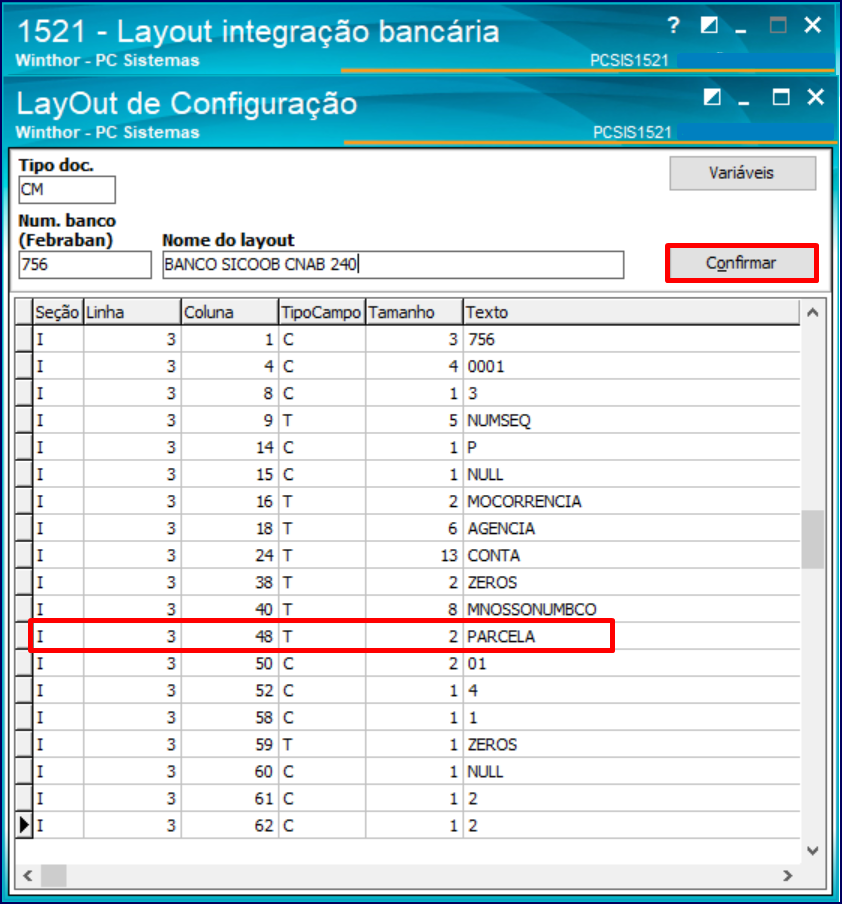Image resolution: width=842 pixels, height=904 pixels.
Task: Click Coluna cell with value 62
Action: pyautogui.click(x=230, y=826)
